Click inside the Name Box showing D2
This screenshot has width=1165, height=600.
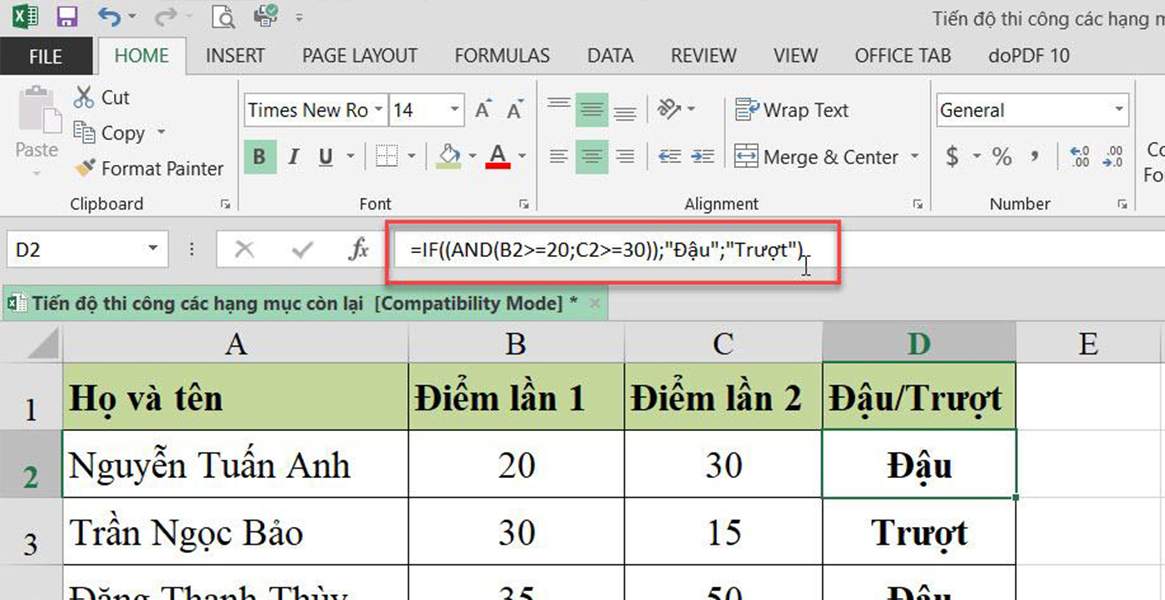tap(75, 248)
